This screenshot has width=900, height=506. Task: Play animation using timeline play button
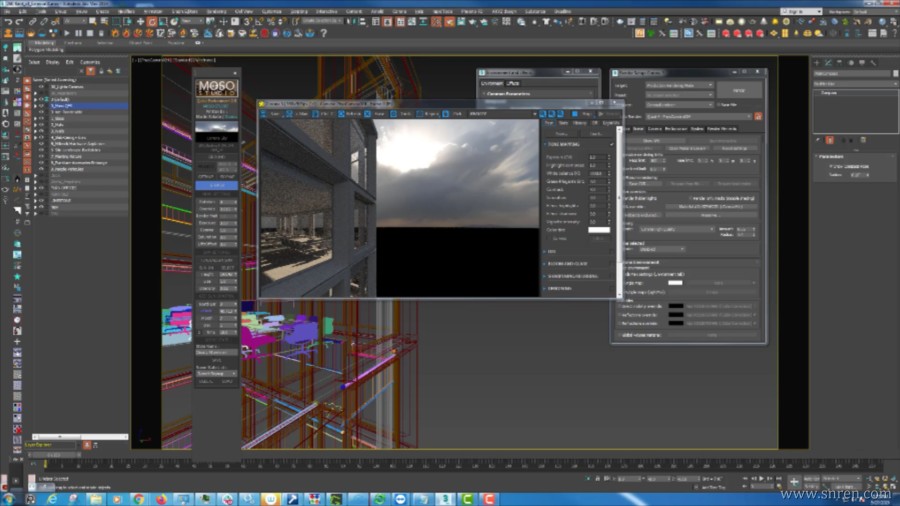(x=762, y=478)
